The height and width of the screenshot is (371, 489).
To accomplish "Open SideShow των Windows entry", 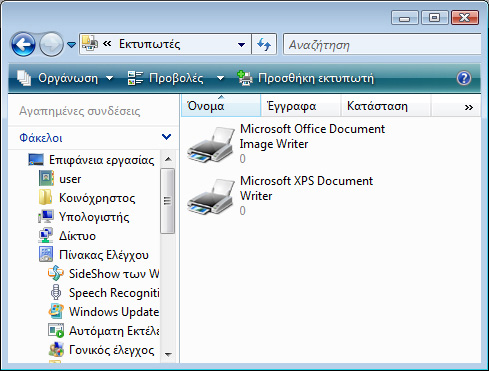I will click(114, 274).
